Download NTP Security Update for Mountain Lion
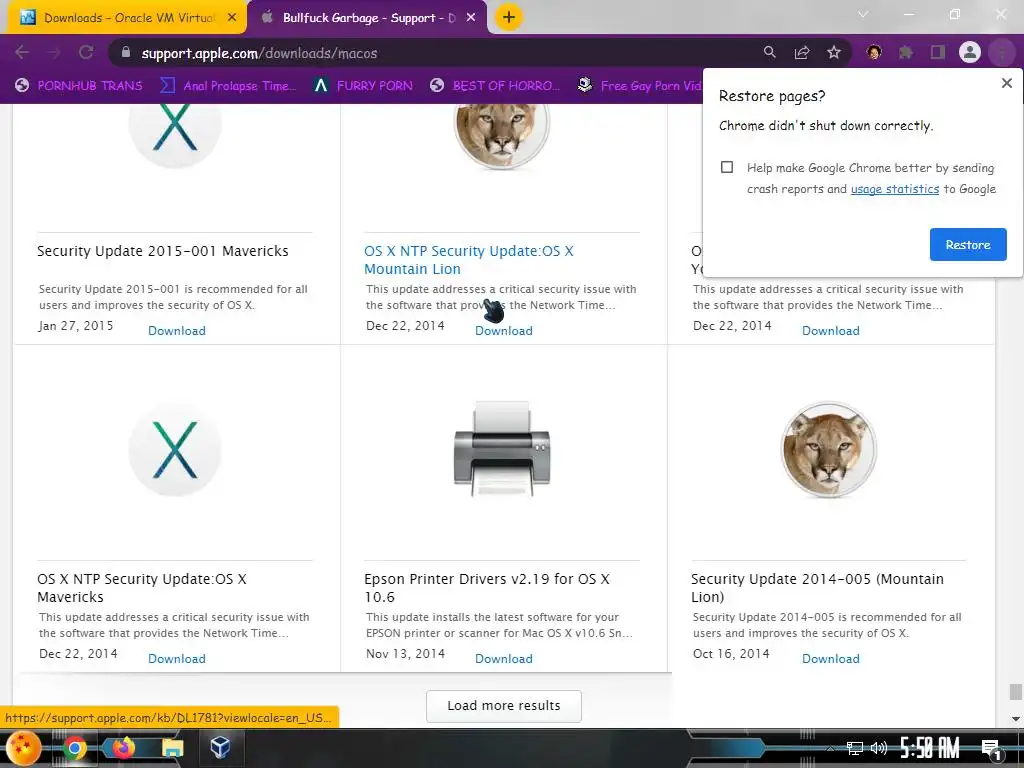 point(504,330)
